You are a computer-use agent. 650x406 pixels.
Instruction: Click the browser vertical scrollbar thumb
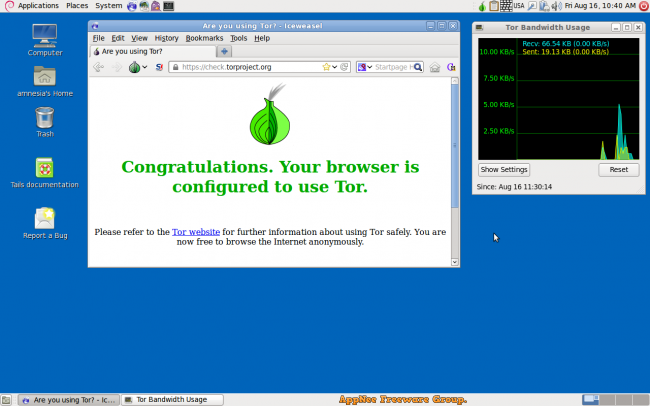(x=455, y=146)
